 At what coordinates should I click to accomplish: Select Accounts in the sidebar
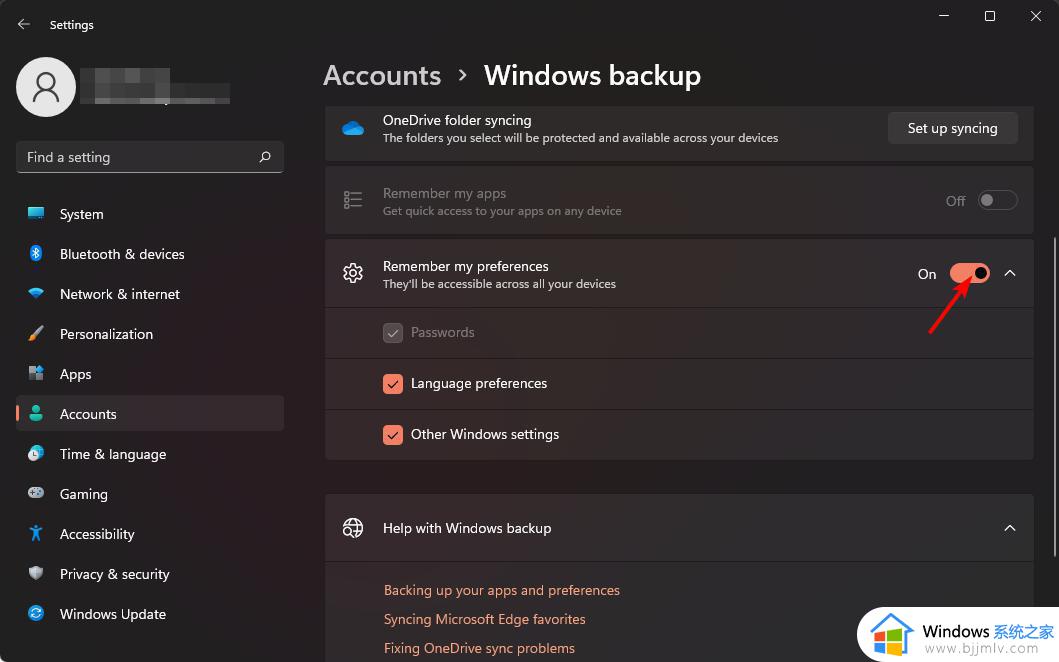(x=150, y=413)
